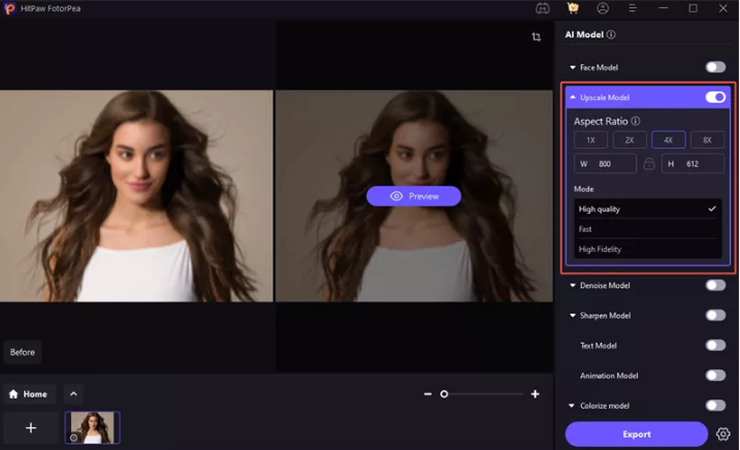Click the Export button
740x450 pixels.
[x=636, y=434]
